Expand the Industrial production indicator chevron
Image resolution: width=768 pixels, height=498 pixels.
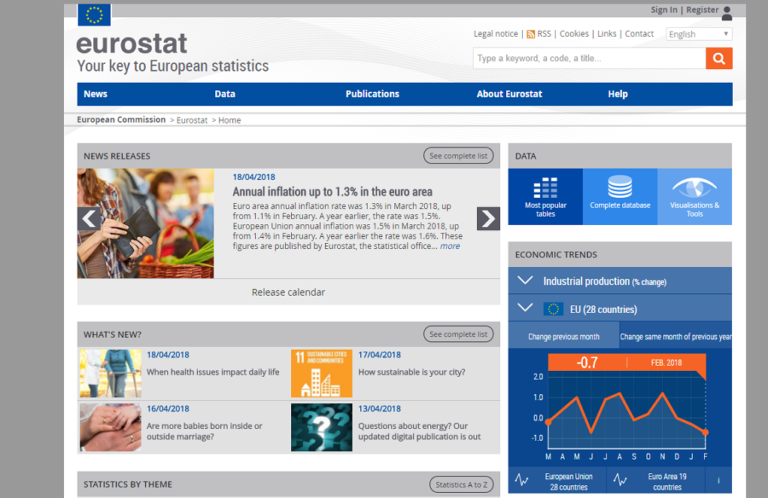(525, 281)
